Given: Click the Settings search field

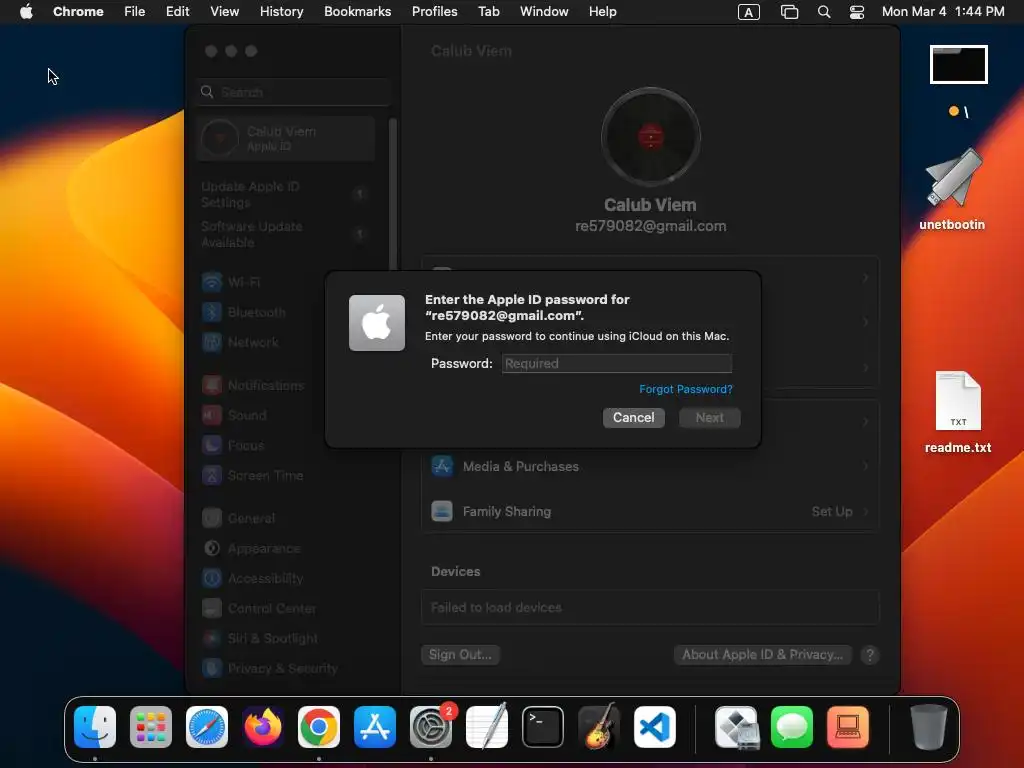Looking at the screenshot, I should [x=293, y=92].
